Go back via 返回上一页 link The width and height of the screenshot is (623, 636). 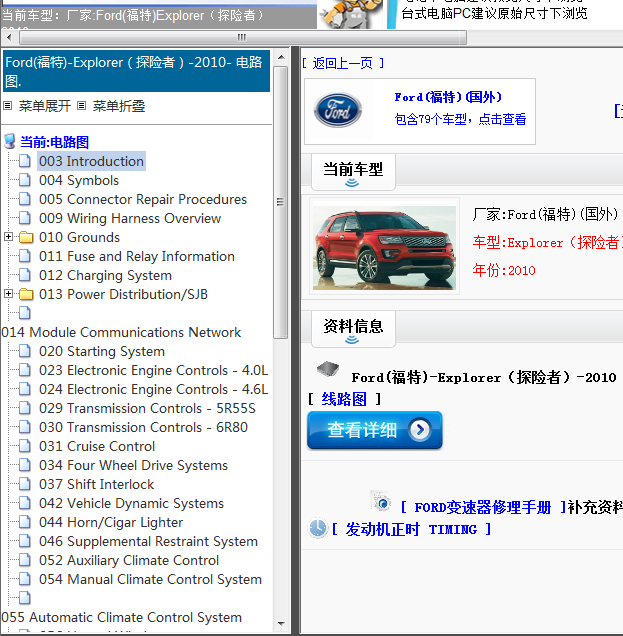pyautogui.click(x=343, y=63)
